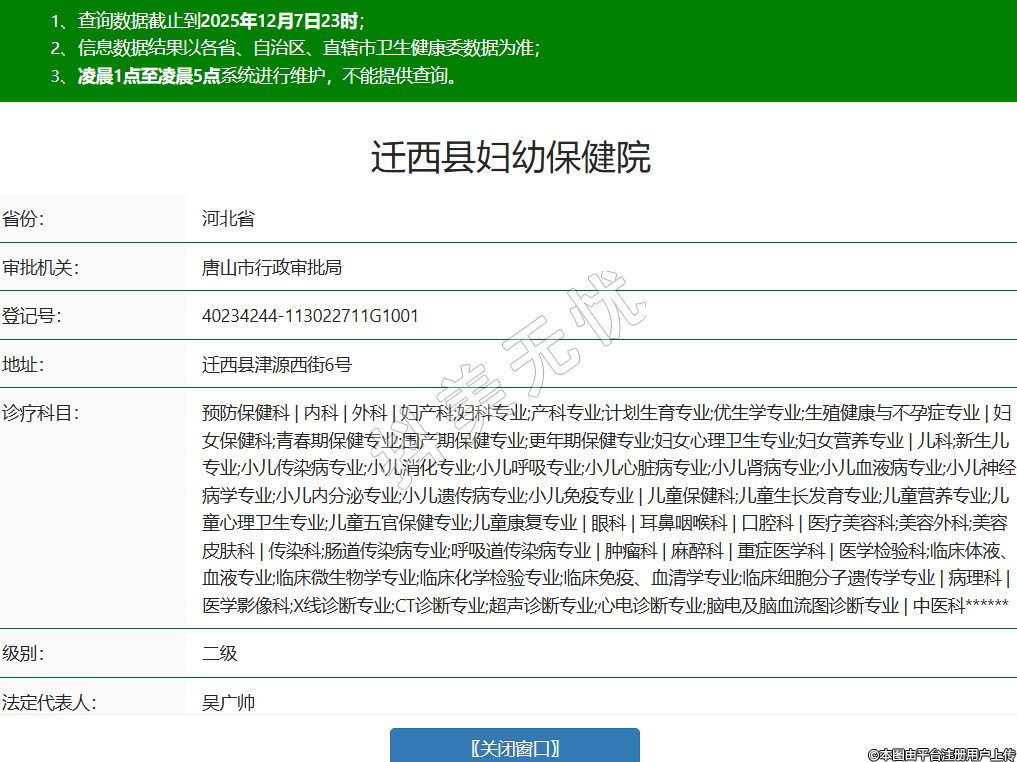Click the bold date 2025年12月7日23时
The height and width of the screenshot is (762, 1017).
coord(279,20)
